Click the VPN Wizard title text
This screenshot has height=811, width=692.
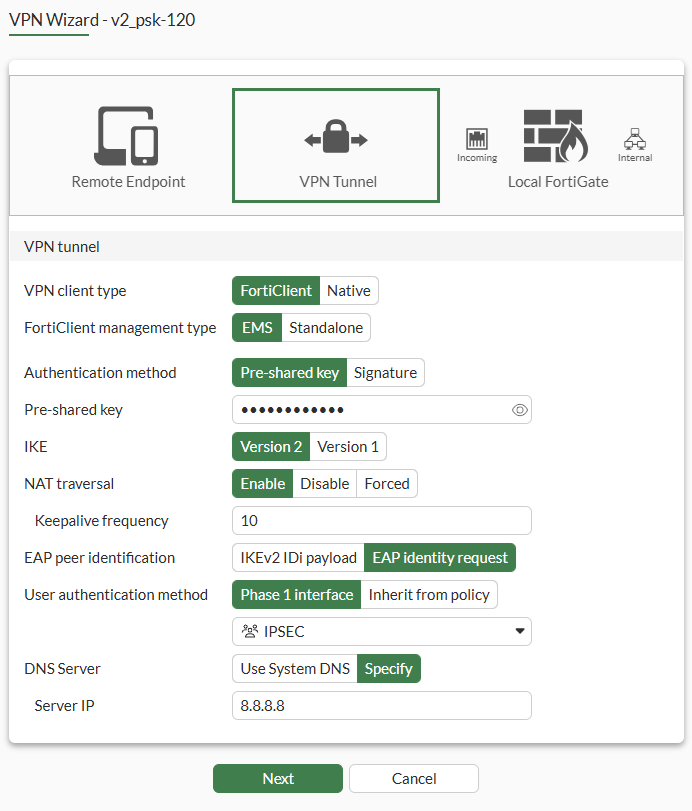click(102, 20)
